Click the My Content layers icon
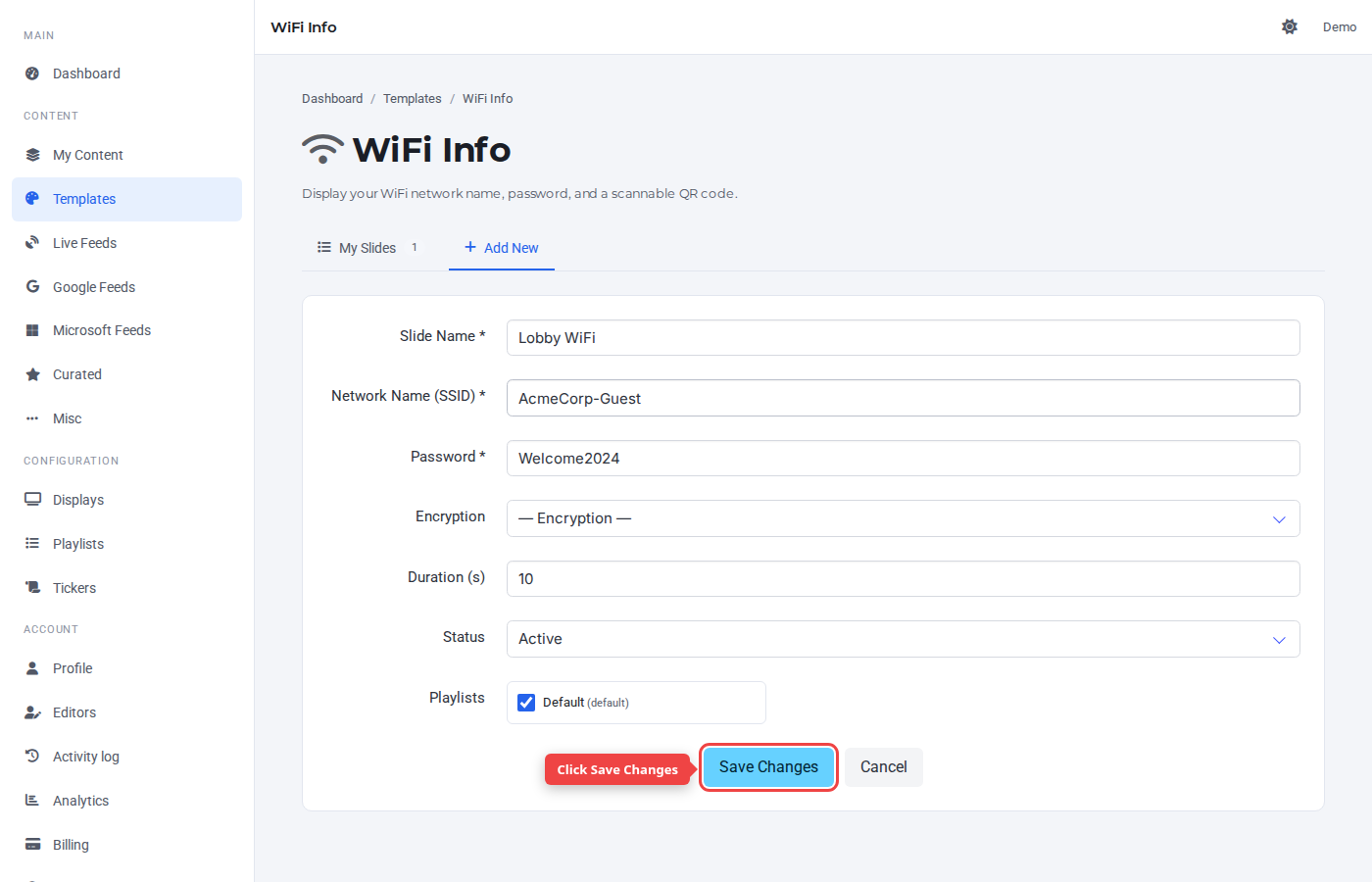The width and height of the screenshot is (1372, 882). pos(32,155)
